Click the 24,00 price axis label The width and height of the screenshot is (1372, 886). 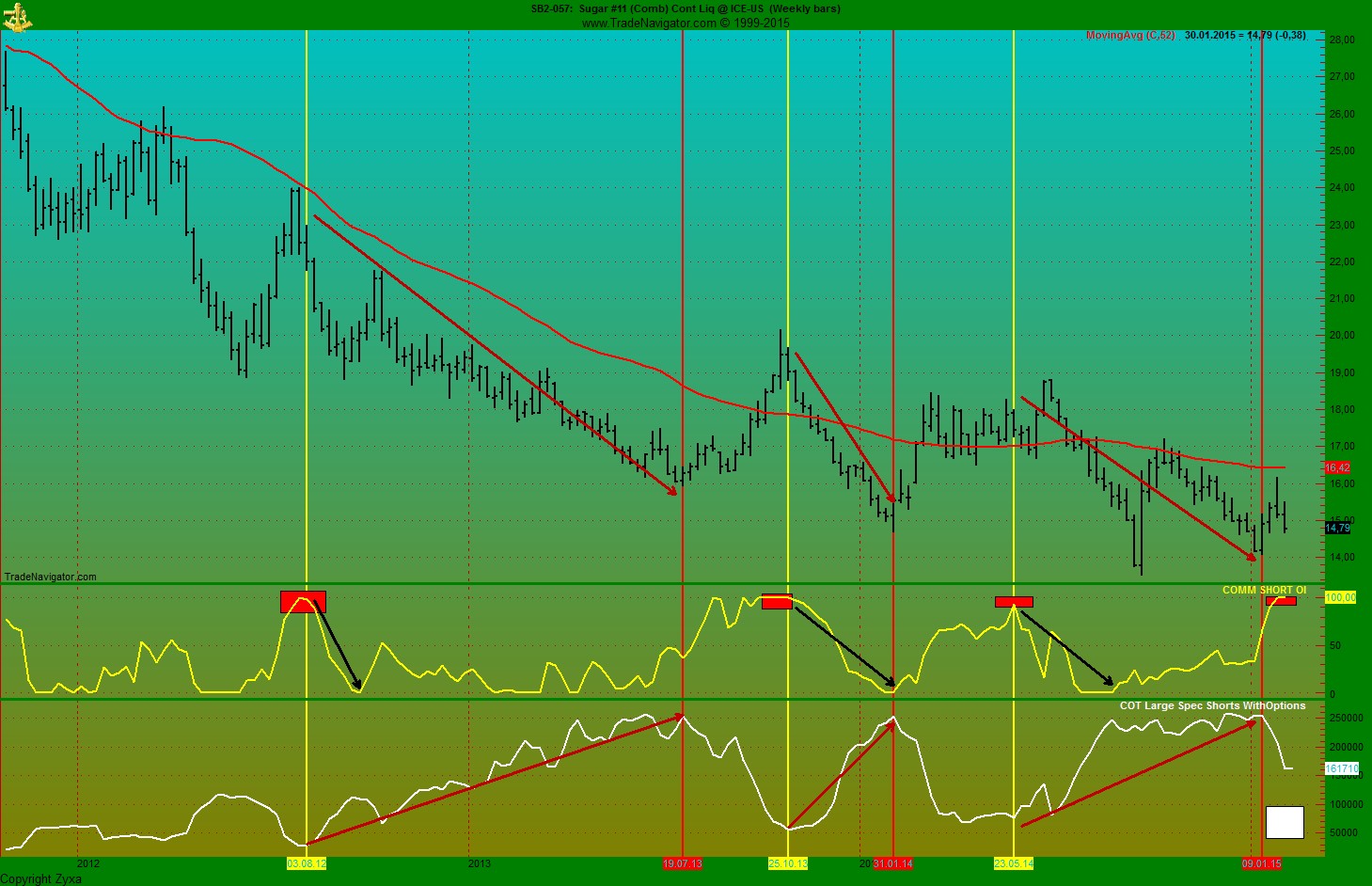pos(1342,187)
